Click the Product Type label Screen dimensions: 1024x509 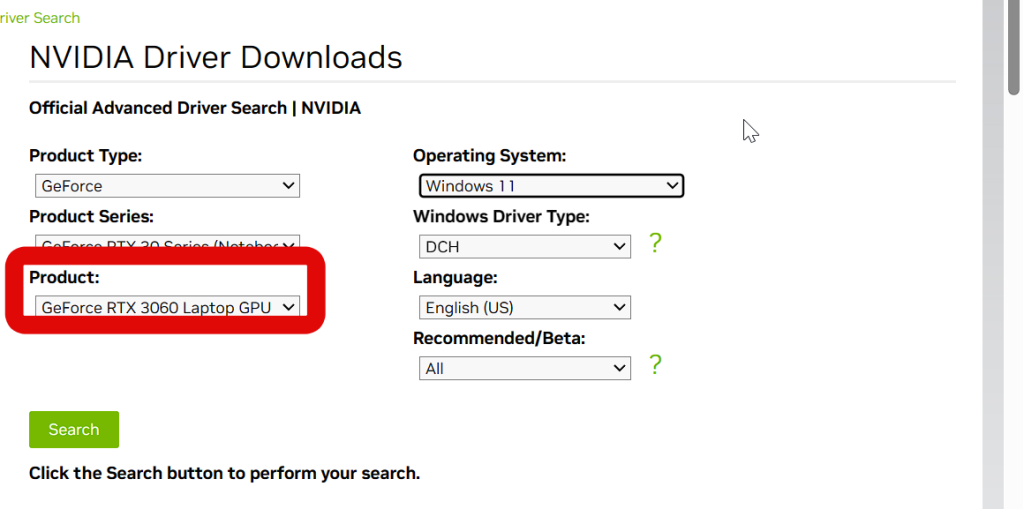[x=86, y=156]
